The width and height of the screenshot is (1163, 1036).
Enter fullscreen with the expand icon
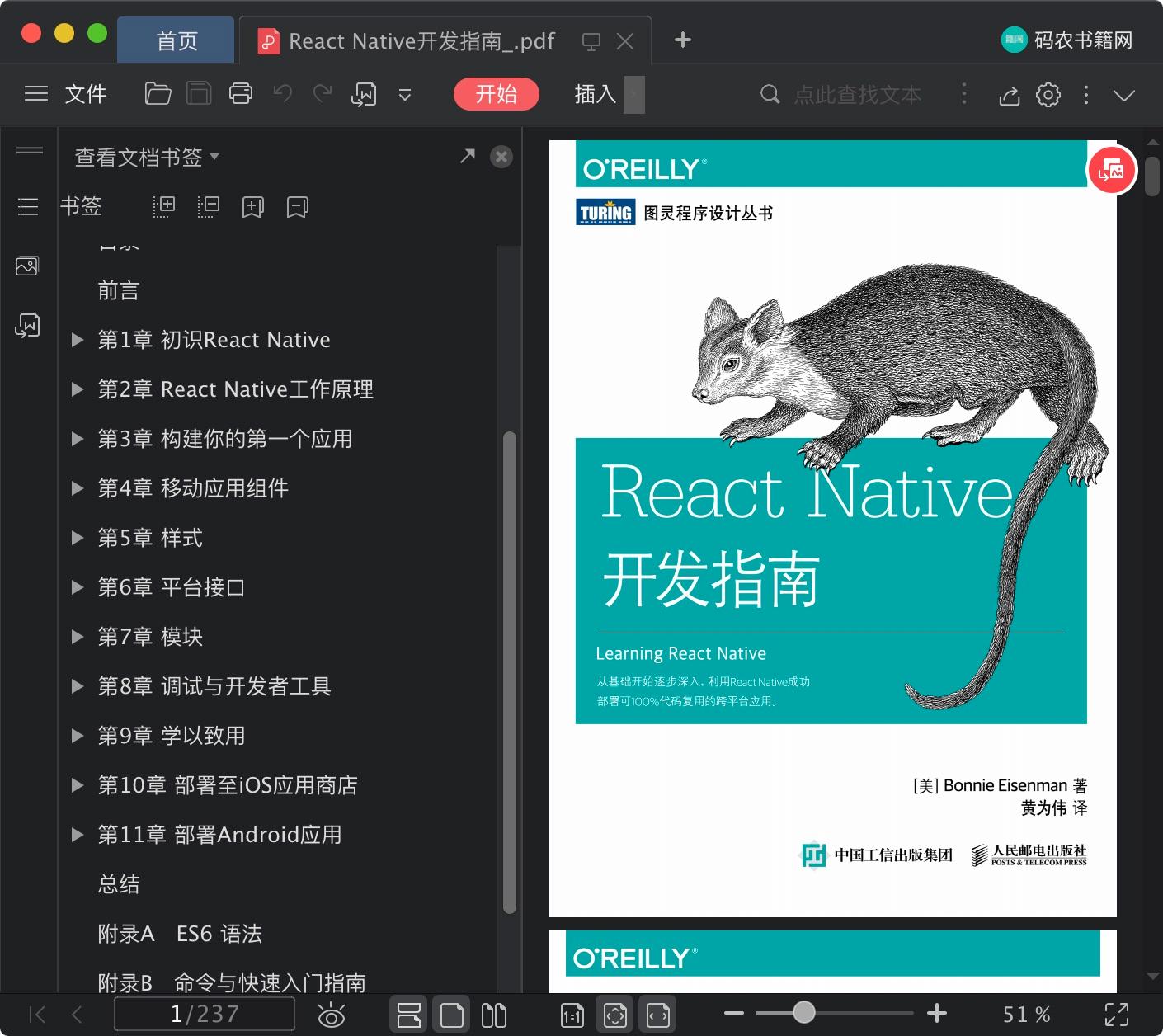coord(1117,1015)
